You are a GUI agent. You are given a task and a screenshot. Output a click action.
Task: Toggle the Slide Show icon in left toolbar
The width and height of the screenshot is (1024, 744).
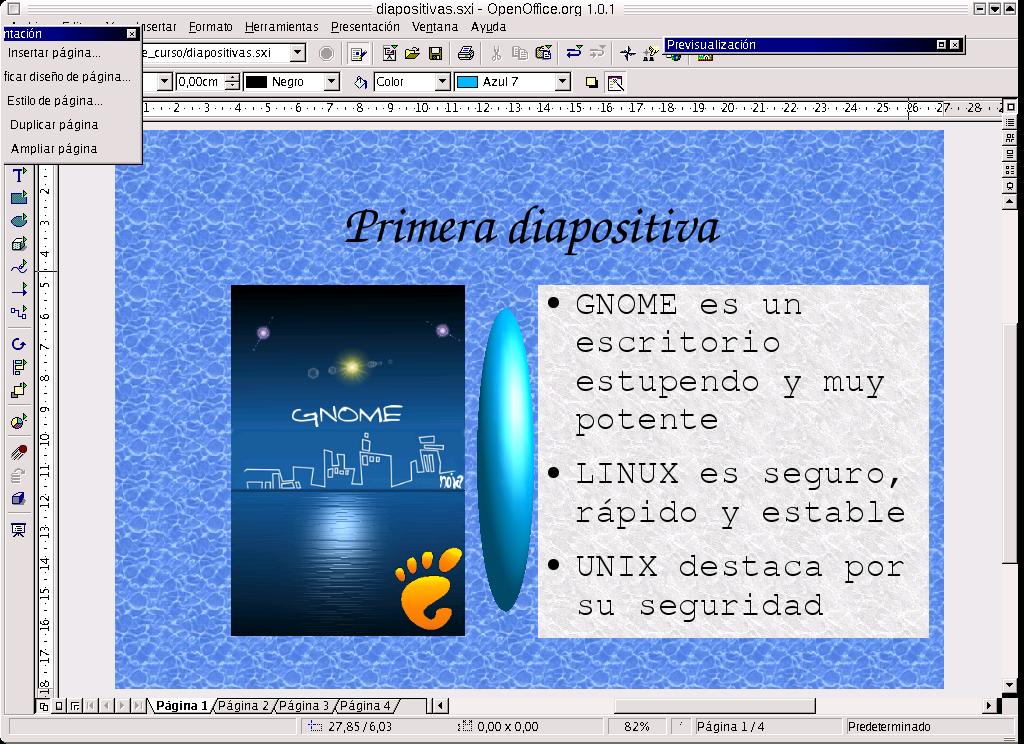[18, 529]
